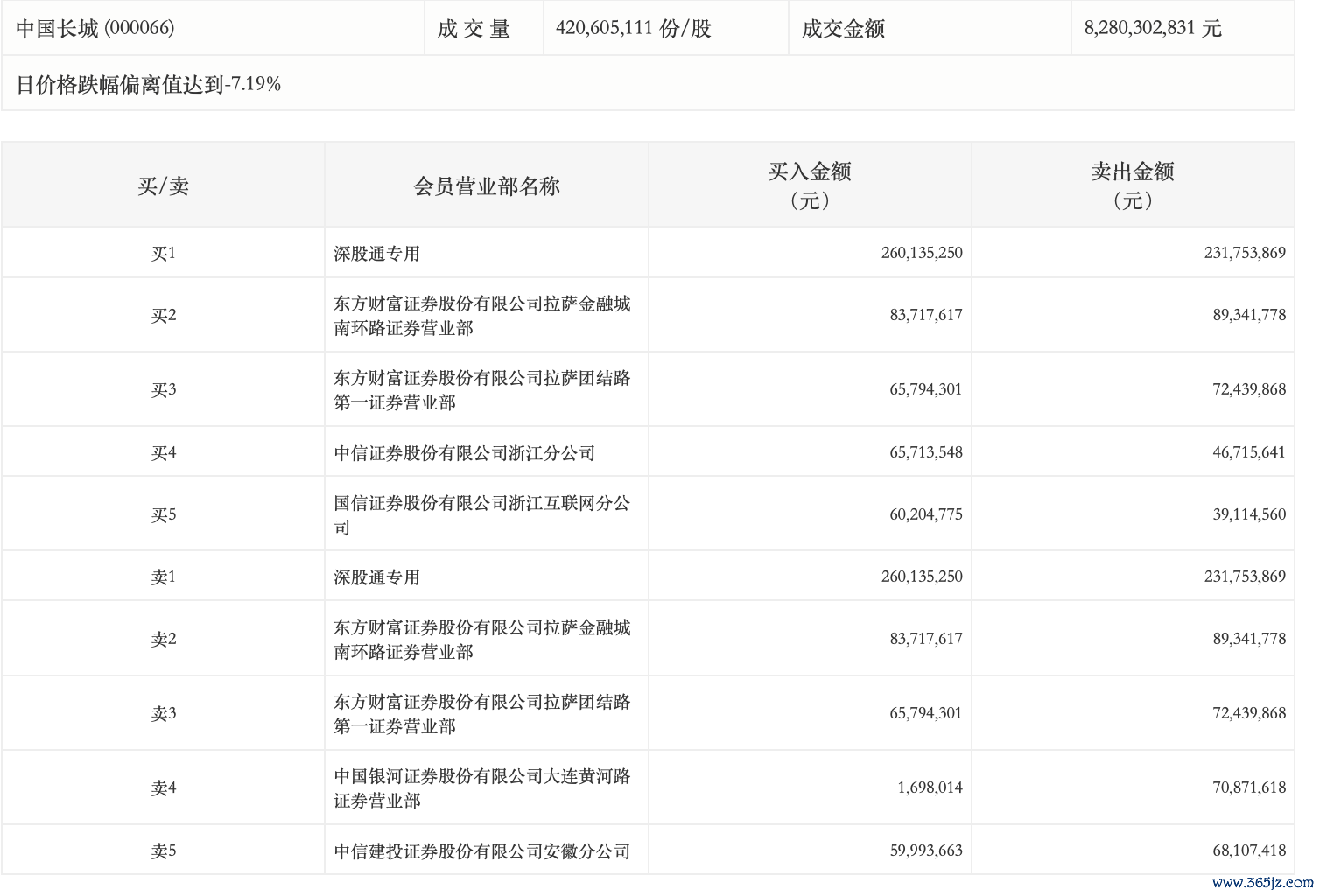Click 国信证券股份有限公司浙江互联网分公司 name
Viewport: 1320px width, 896px height.
tap(482, 515)
